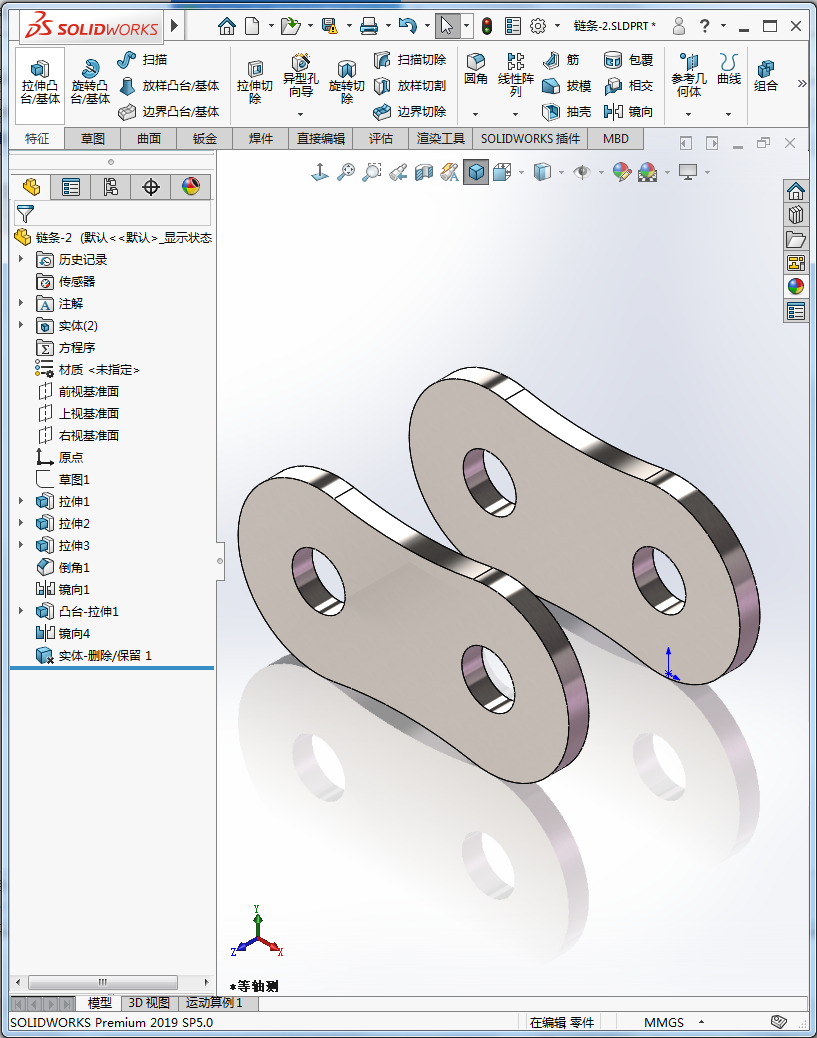This screenshot has width=817, height=1038.
Task: Switch to the 评估 (Evaluate) tab
Action: point(381,138)
